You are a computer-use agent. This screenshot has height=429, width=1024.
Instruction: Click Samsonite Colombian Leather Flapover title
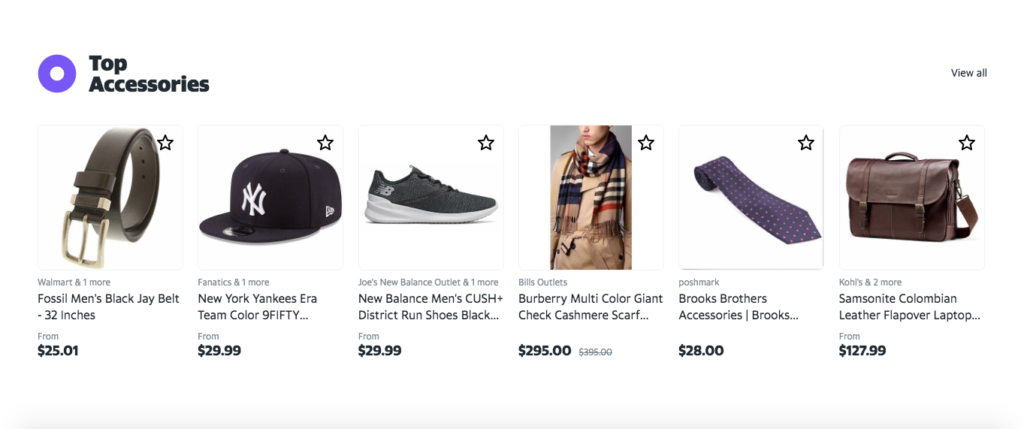pos(910,307)
